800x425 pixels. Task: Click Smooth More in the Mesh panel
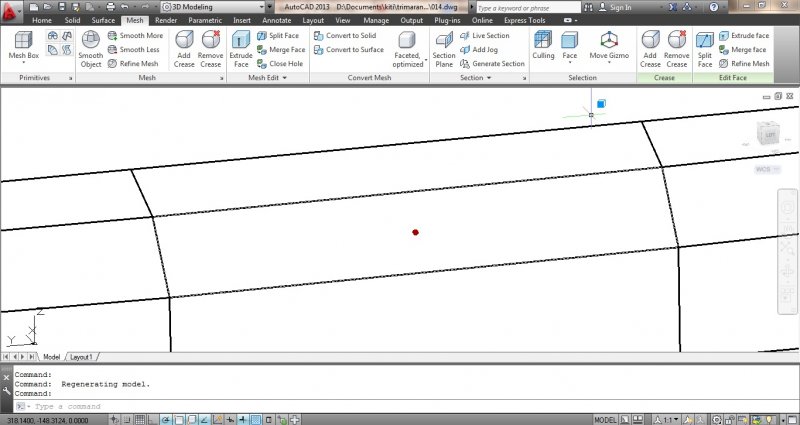tap(136, 36)
